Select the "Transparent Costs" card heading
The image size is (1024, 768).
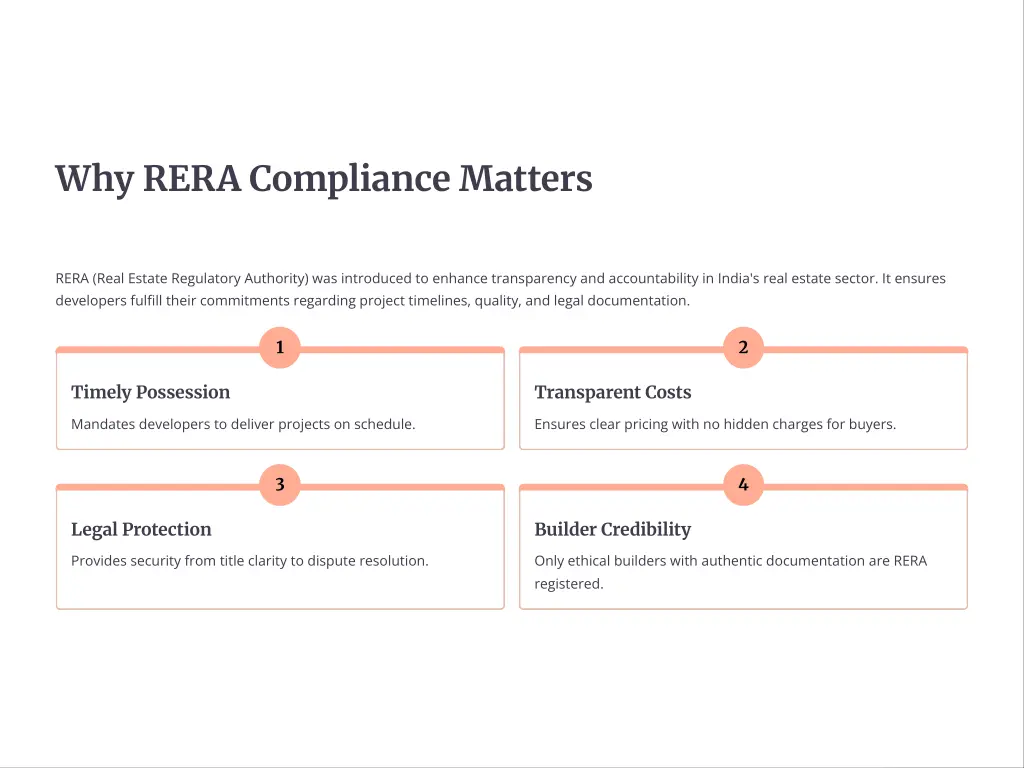pos(613,392)
